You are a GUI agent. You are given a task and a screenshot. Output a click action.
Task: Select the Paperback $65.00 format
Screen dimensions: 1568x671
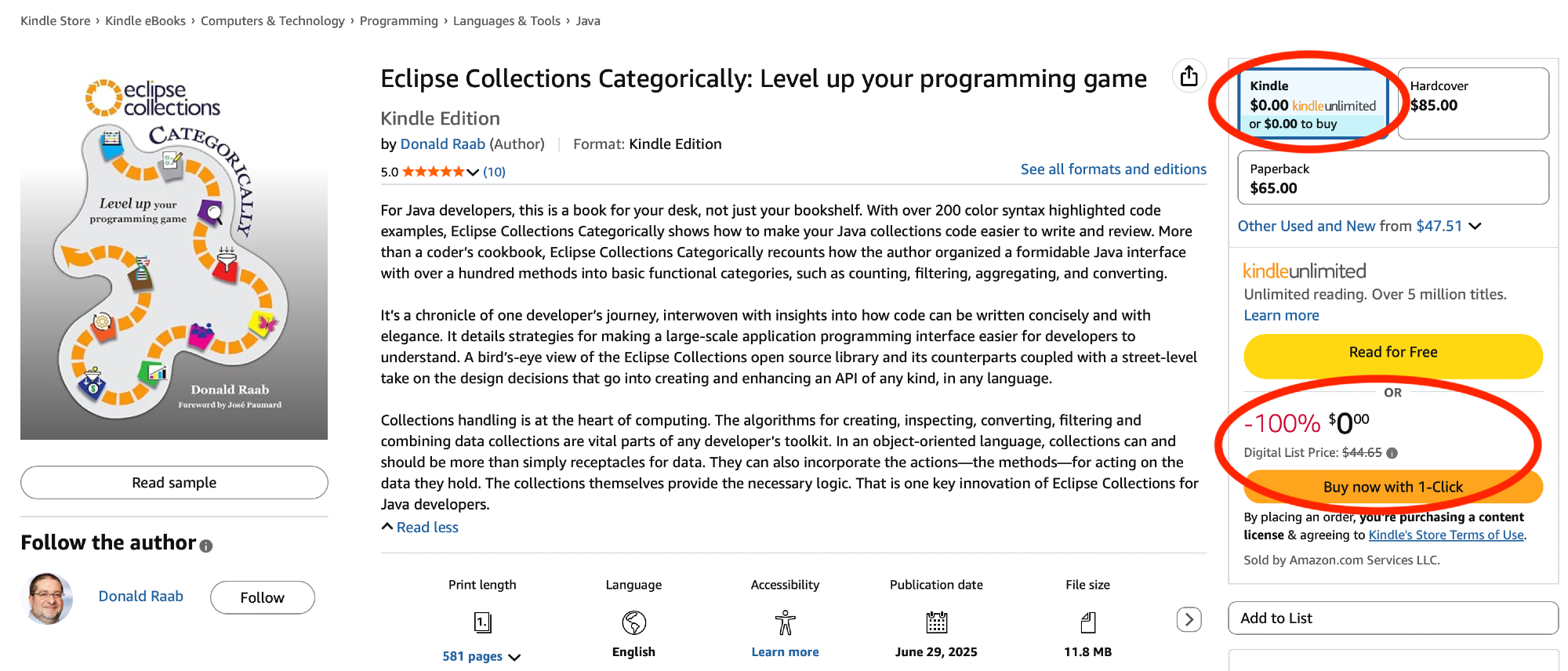(1392, 178)
